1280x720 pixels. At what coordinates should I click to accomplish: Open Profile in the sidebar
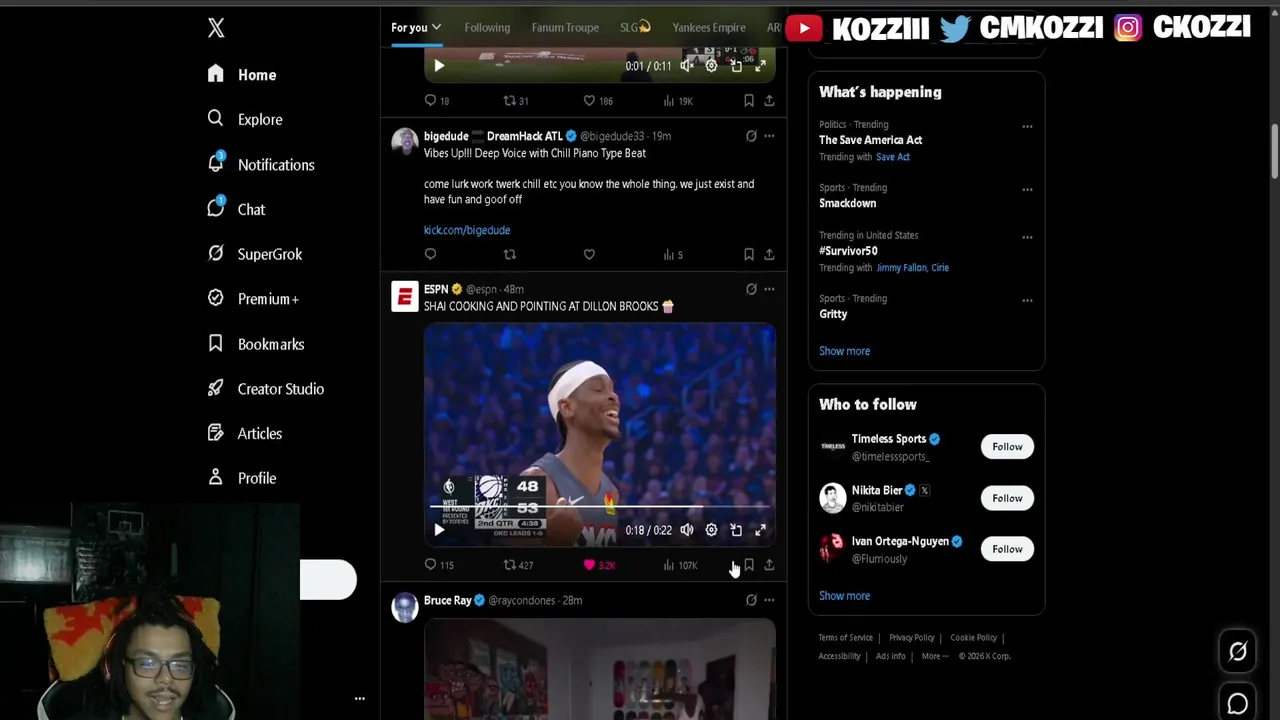[242, 478]
